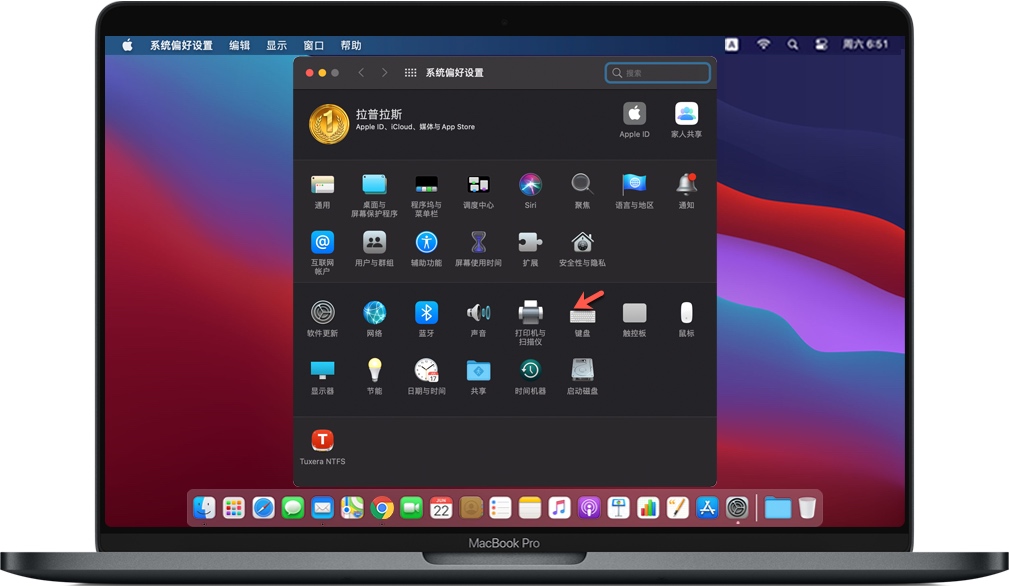Image resolution: width=1009 pixels, height=586 pixels.
Task: Open the 显示器 (Displays) preferences
Action: (x=322, y=371)
